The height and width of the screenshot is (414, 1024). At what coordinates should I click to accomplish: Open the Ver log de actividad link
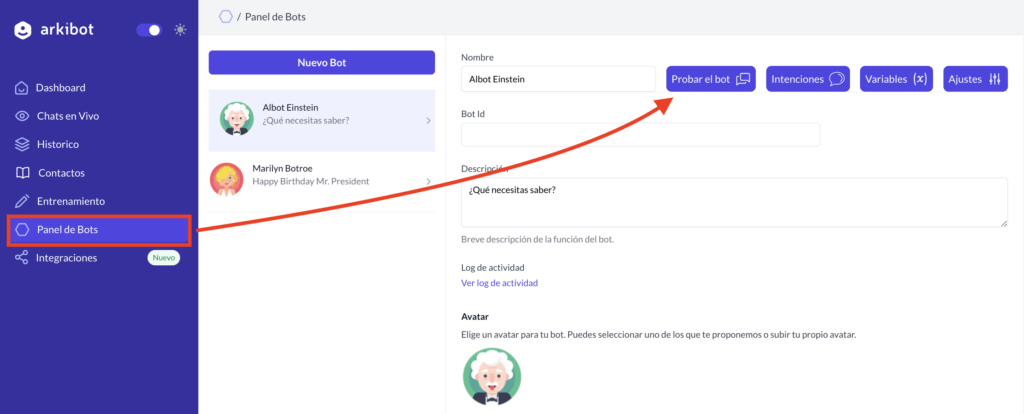tap(500, 283)
